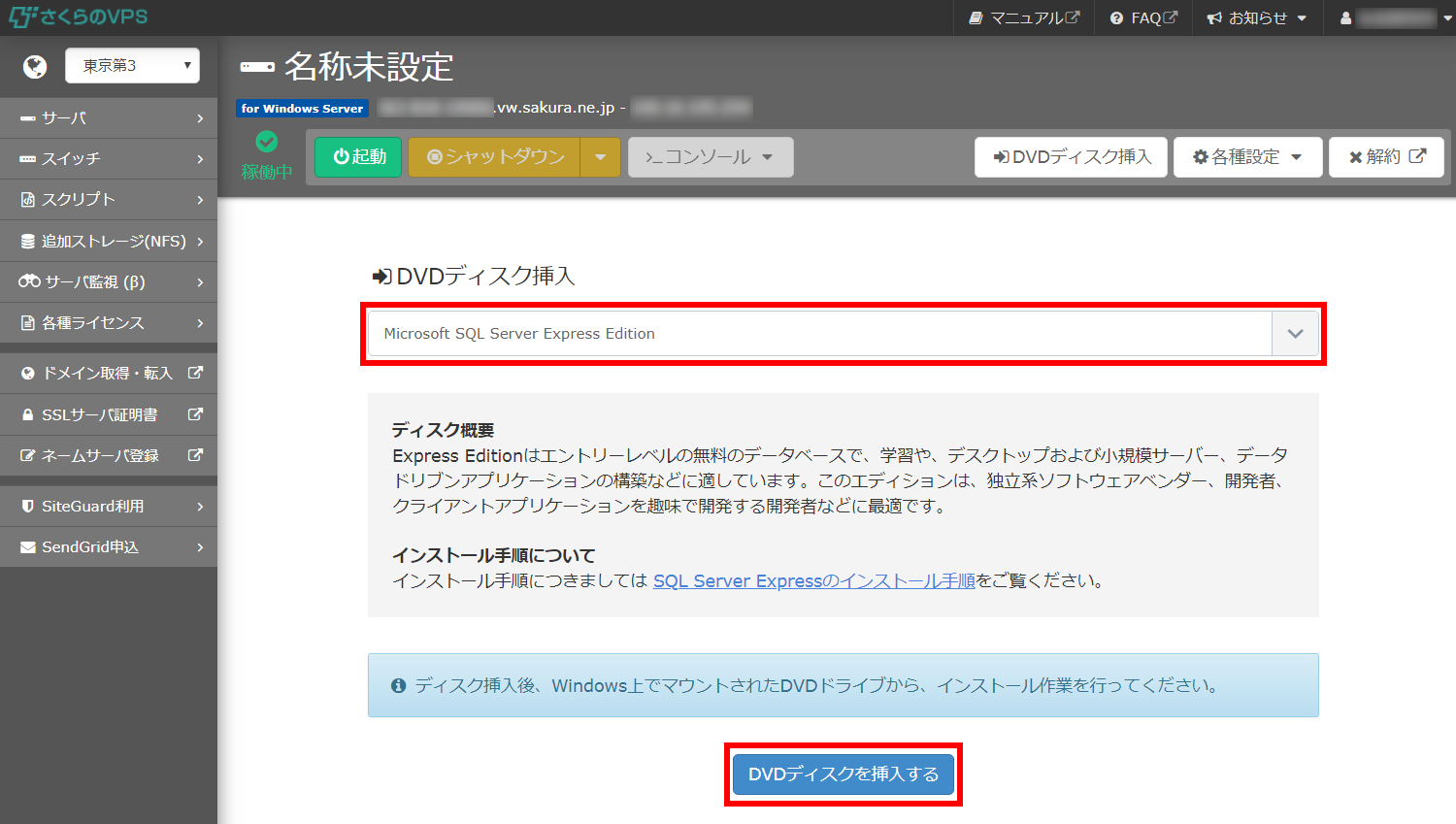Screen dimensions: 1456x824
Task: Click the info icon in blue notice
Action: pos(398,685)
